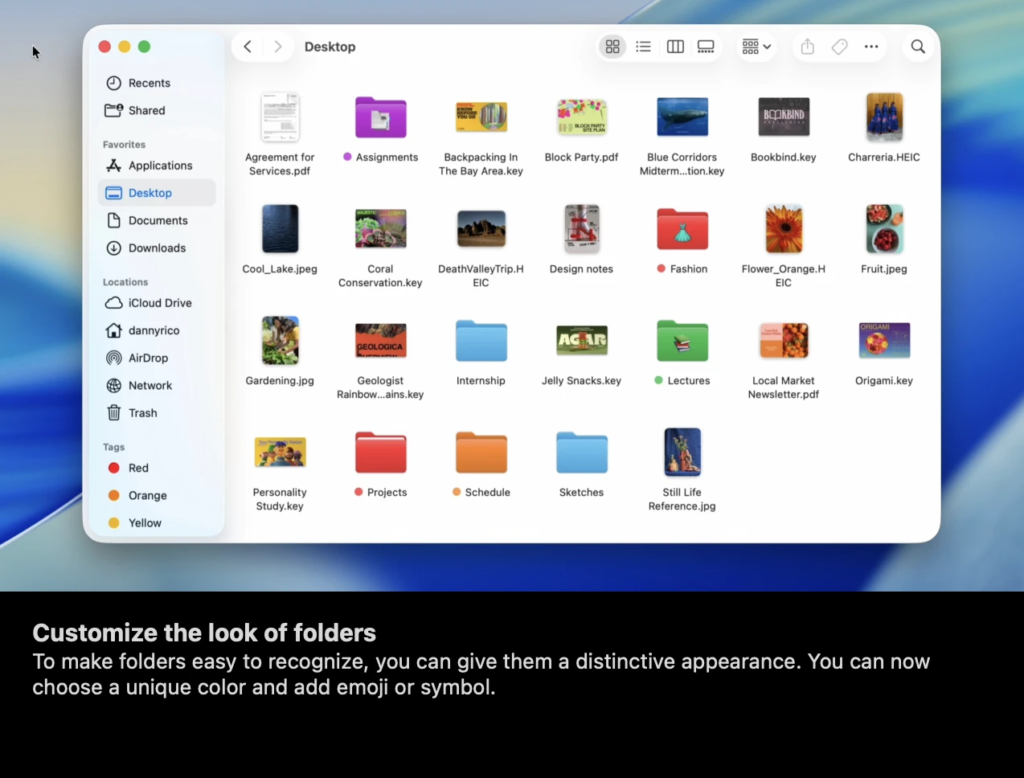Open Recents in the sidebar
The image size is (1024, 778).
coord(149,83)
